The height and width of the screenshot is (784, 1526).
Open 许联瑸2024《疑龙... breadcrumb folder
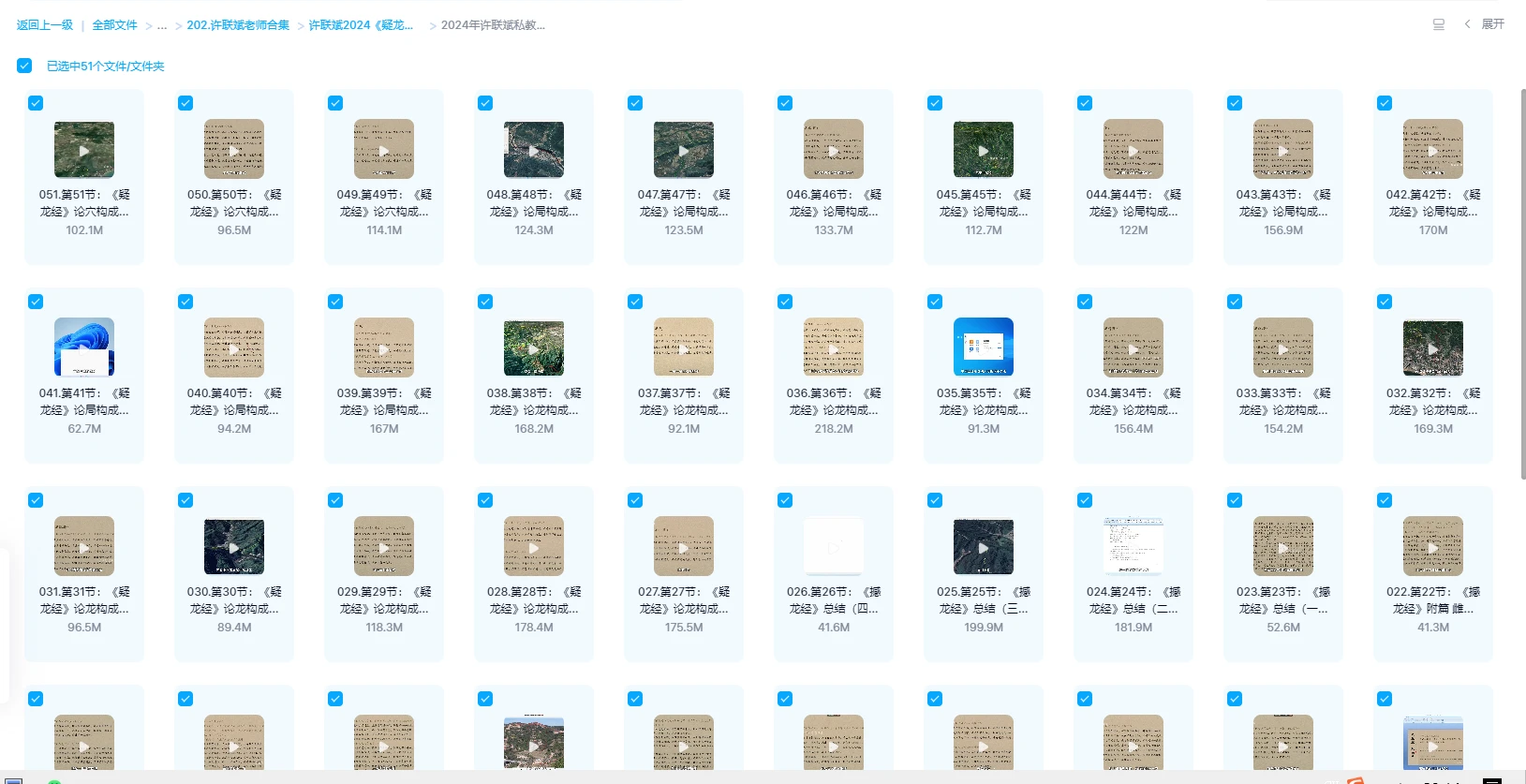click(x=361, y=25)
